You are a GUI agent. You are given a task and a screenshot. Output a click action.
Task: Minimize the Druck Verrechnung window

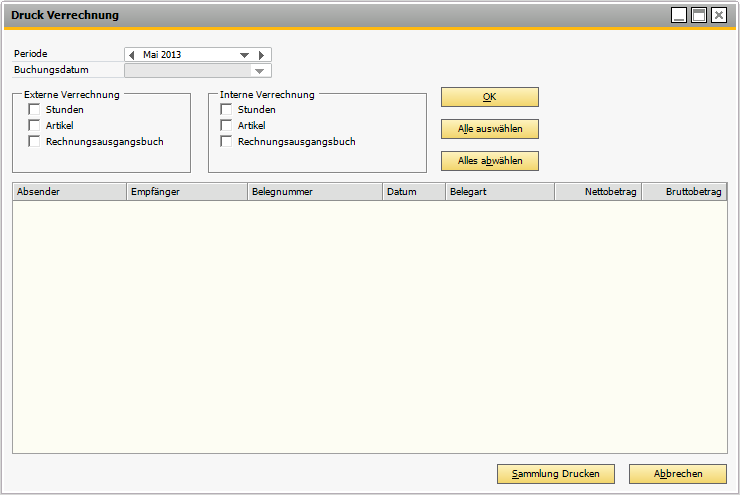pyautogui.click(x=679, y=15)
